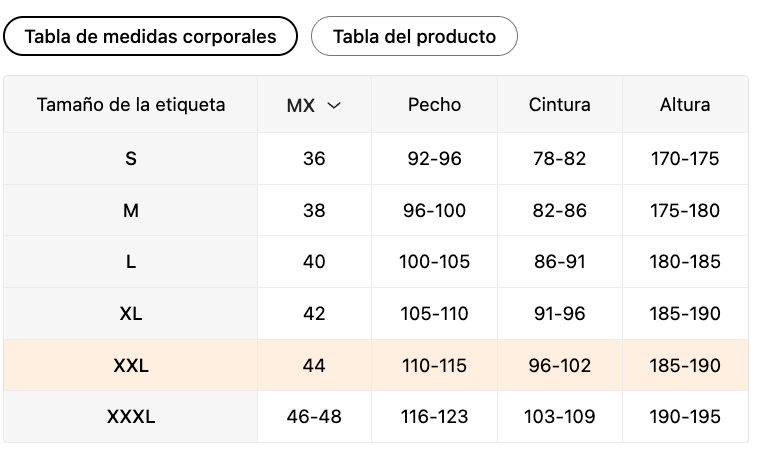
Task: Click the height value 170-175 cell
Action: pyautogui.click(x=685, y=158)
